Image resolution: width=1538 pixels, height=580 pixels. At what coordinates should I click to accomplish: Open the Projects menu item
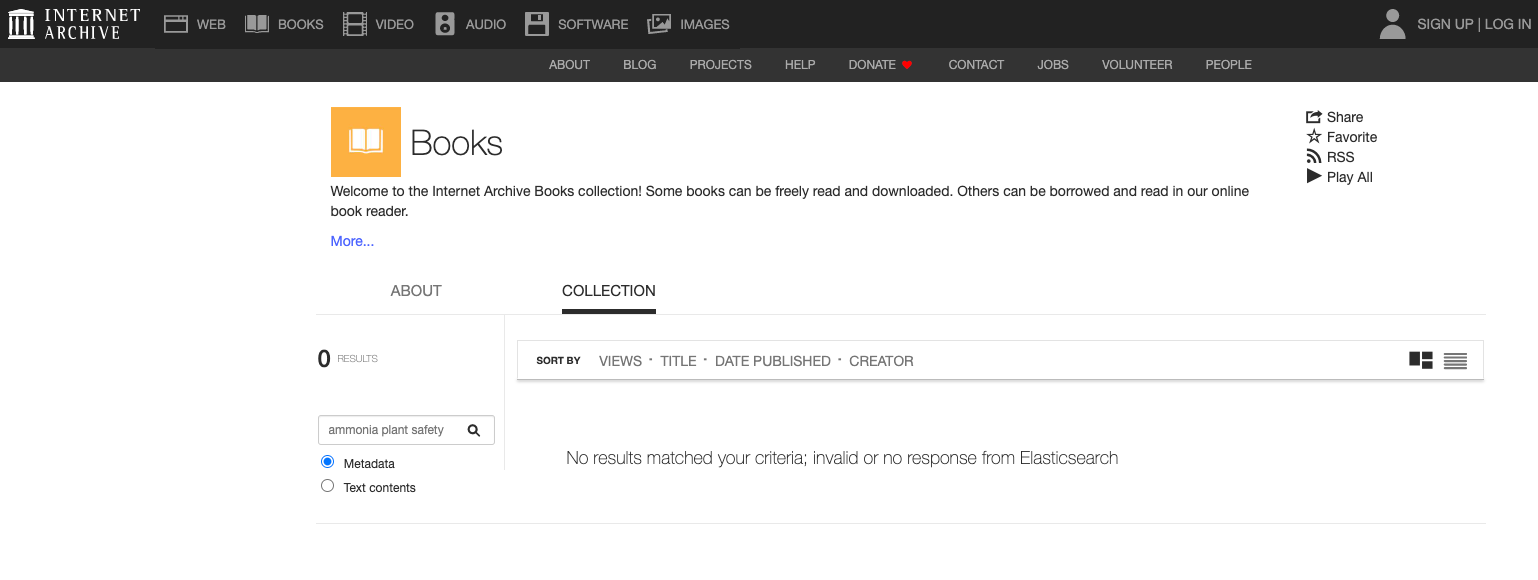point(720,65)
